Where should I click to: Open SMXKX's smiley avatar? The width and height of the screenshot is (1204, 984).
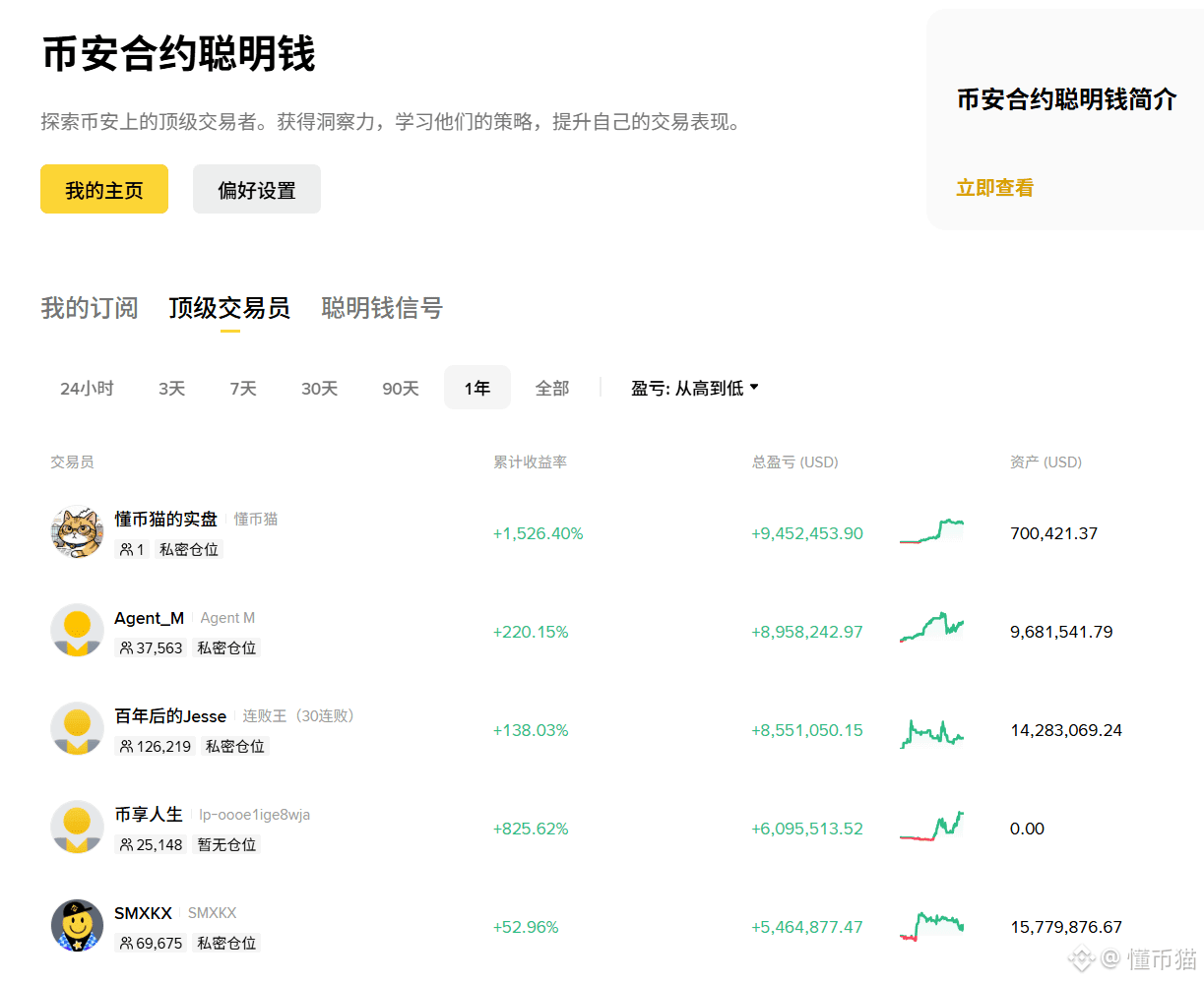77,926
